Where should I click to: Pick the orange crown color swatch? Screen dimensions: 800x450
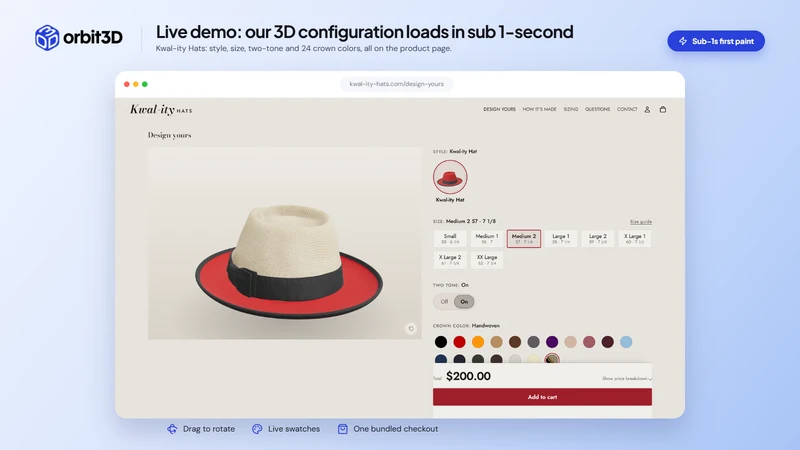click(478, 342)
